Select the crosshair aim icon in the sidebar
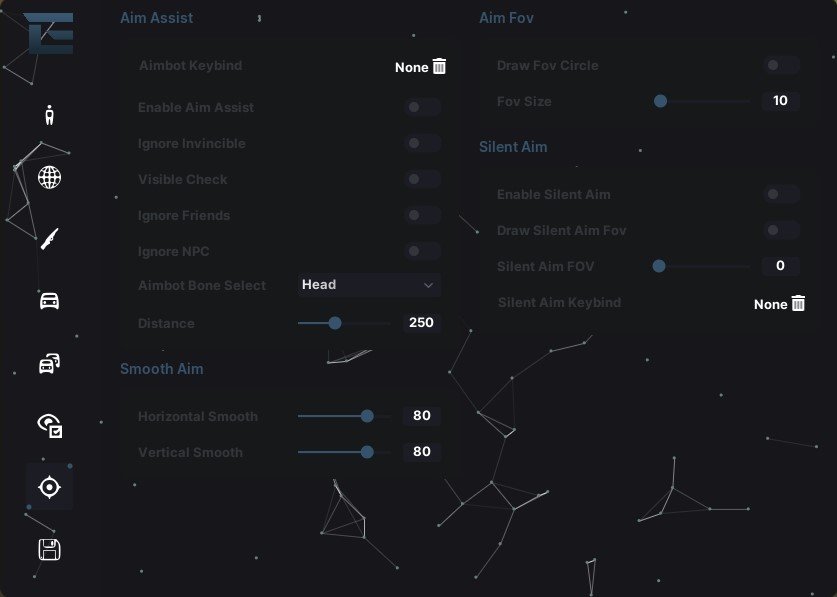Screen dimensions: 837x597 pos(50,487)
